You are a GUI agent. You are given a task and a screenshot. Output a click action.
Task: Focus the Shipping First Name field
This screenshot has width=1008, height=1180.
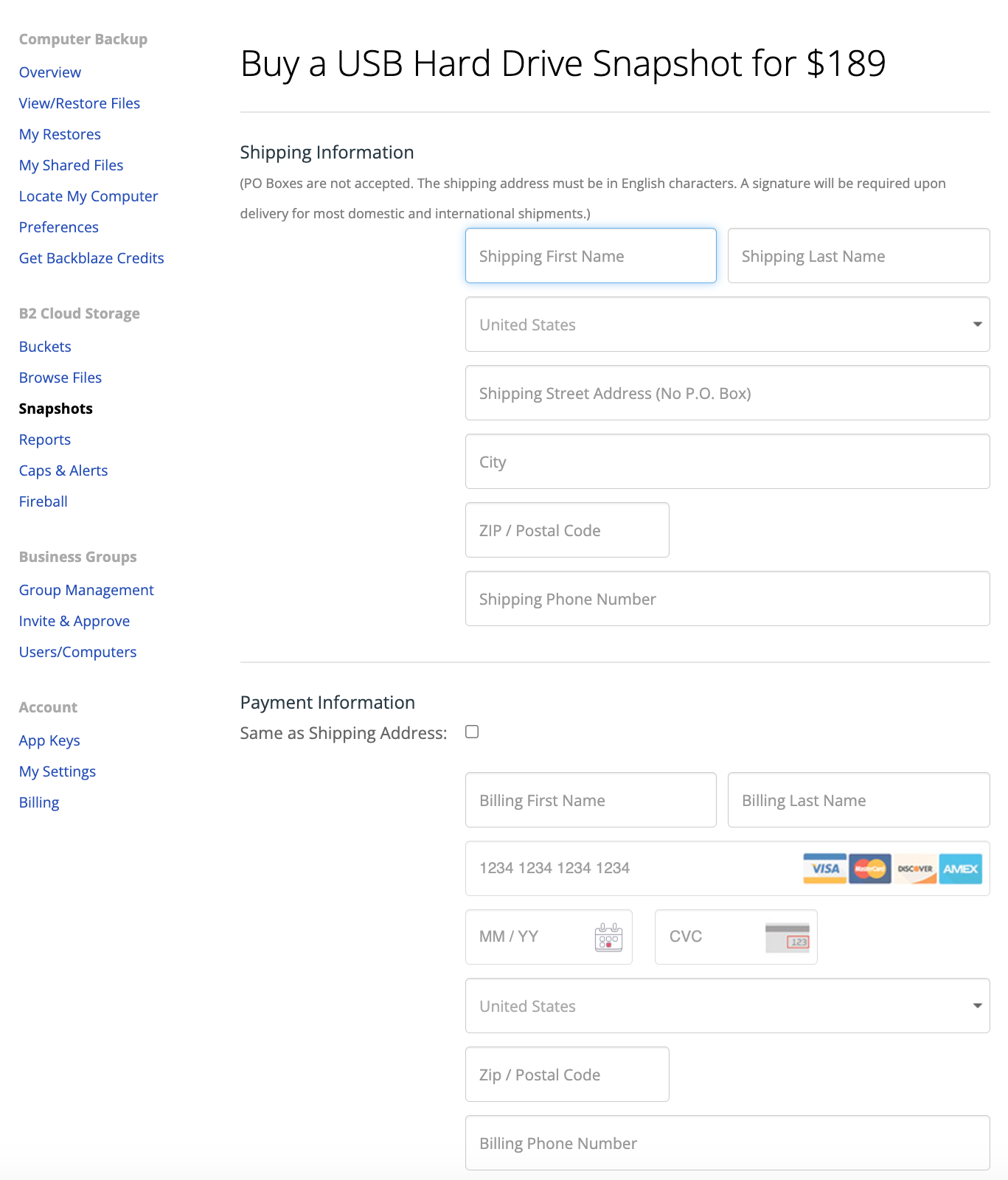click(x=591, y=256)
